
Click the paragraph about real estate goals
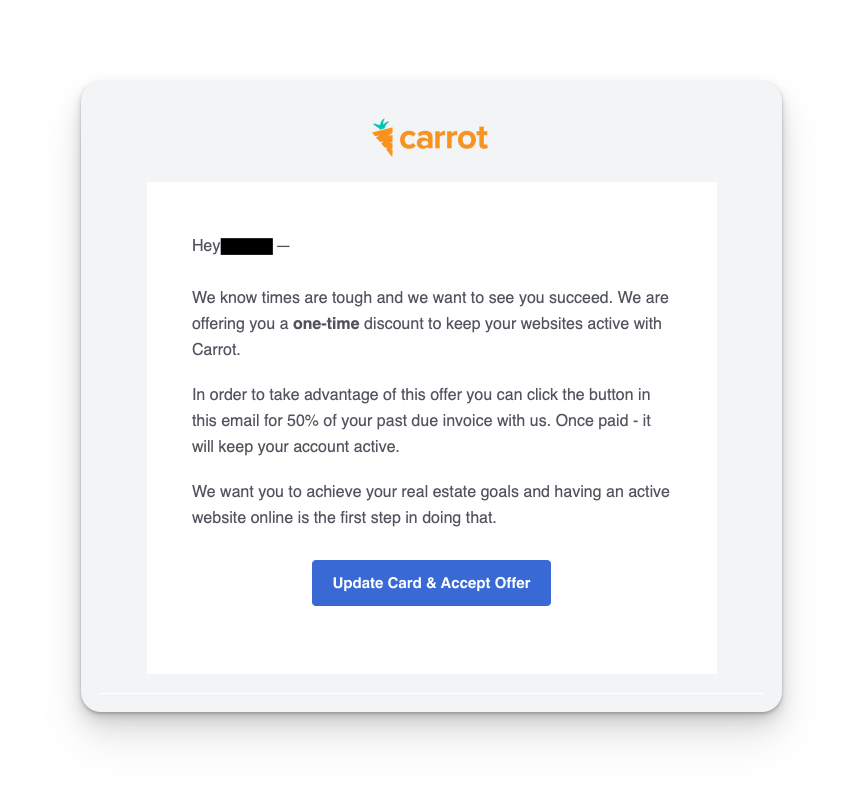tap(430, 505)
